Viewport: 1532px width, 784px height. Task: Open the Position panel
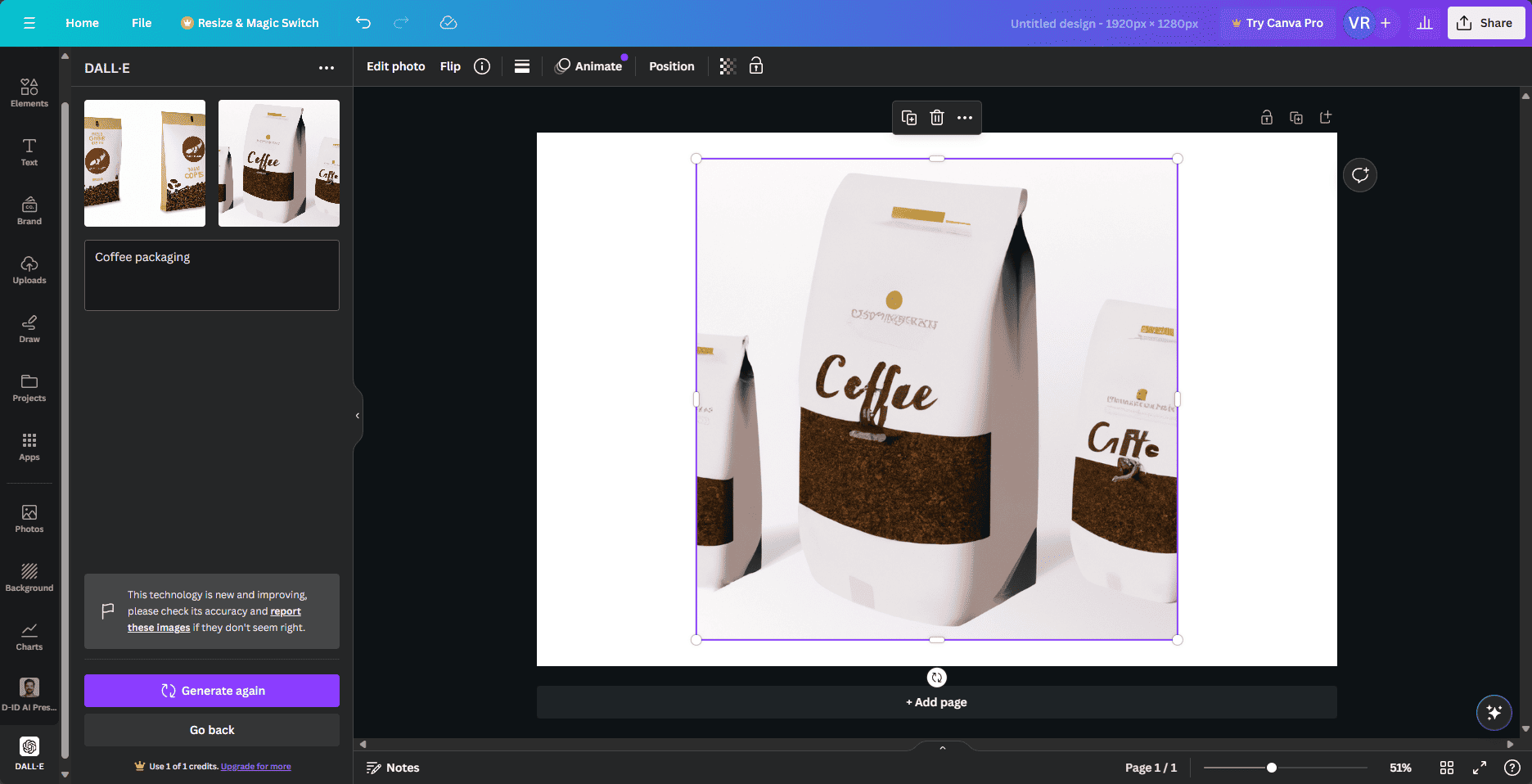click(672, 66)
